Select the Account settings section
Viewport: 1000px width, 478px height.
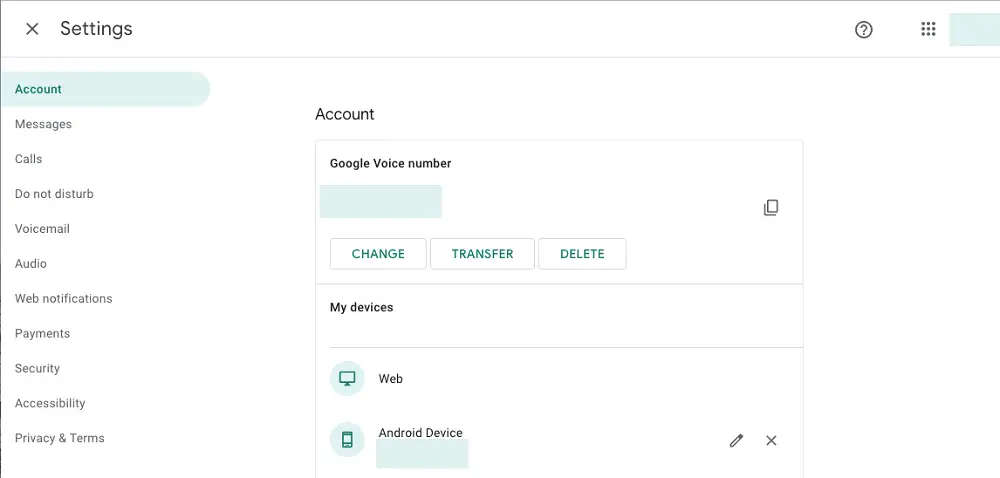[x=105, y=89]
